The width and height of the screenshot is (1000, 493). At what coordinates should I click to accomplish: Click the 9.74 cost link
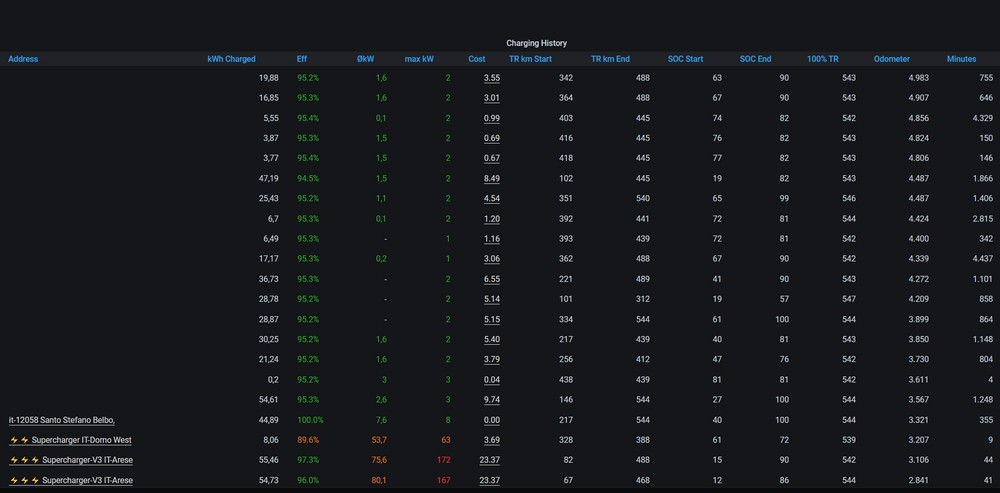click(491, 400)
